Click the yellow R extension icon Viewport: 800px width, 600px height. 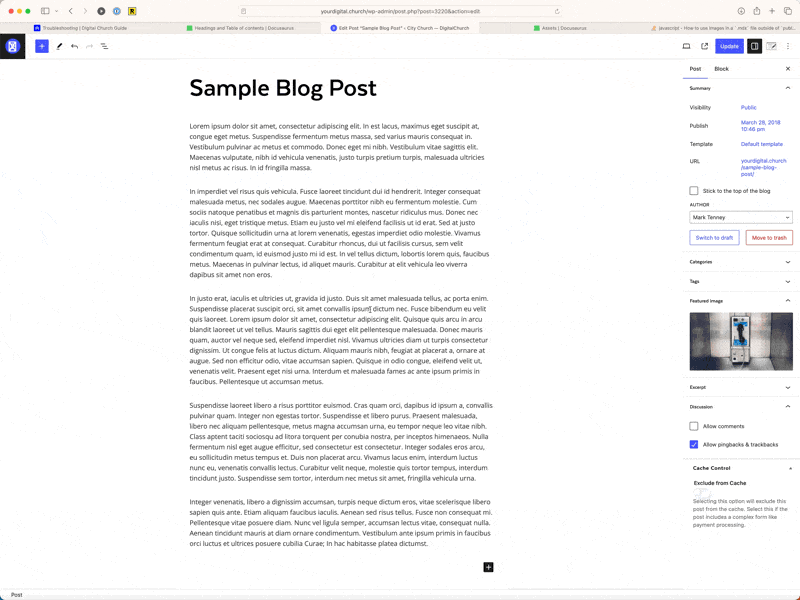pyautogui.click(x=132, y=11)
